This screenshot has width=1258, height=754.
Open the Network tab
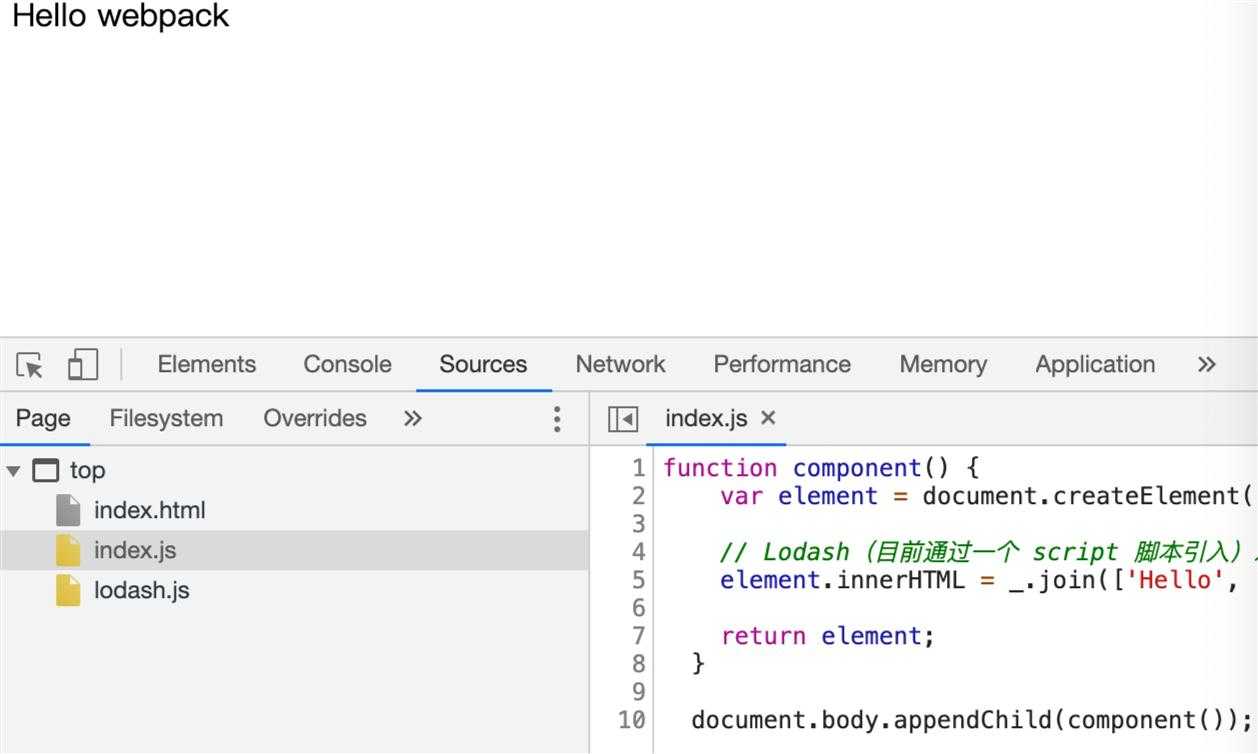(x=620, y=365)
